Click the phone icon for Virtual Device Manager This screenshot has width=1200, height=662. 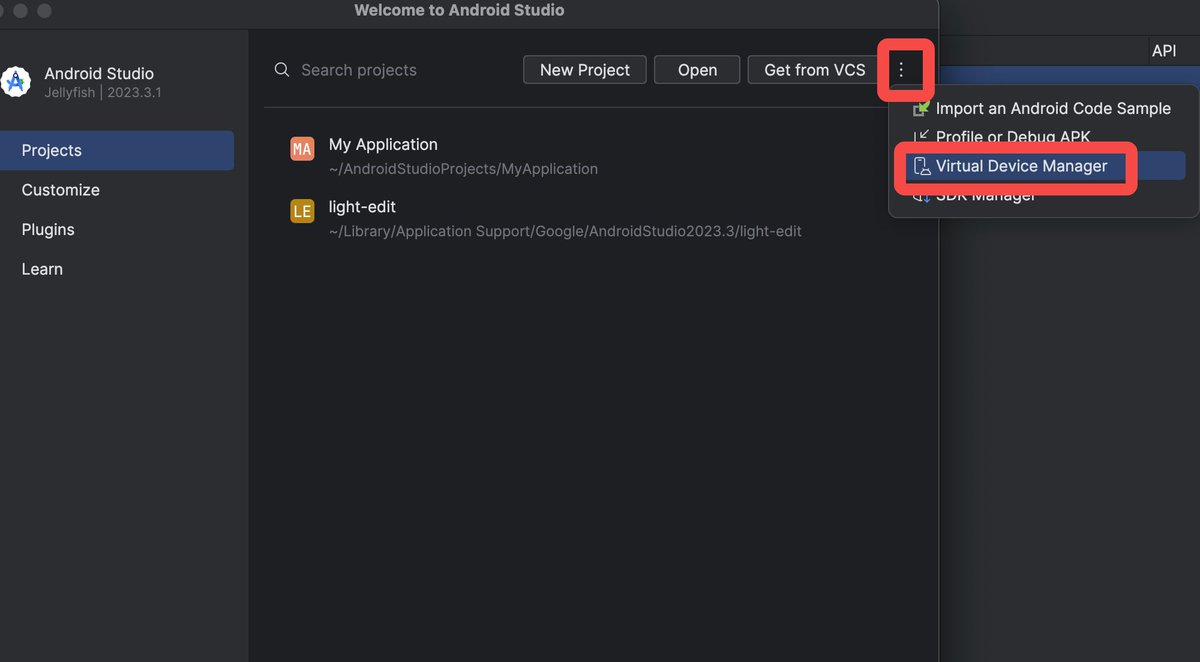[922, 166]
